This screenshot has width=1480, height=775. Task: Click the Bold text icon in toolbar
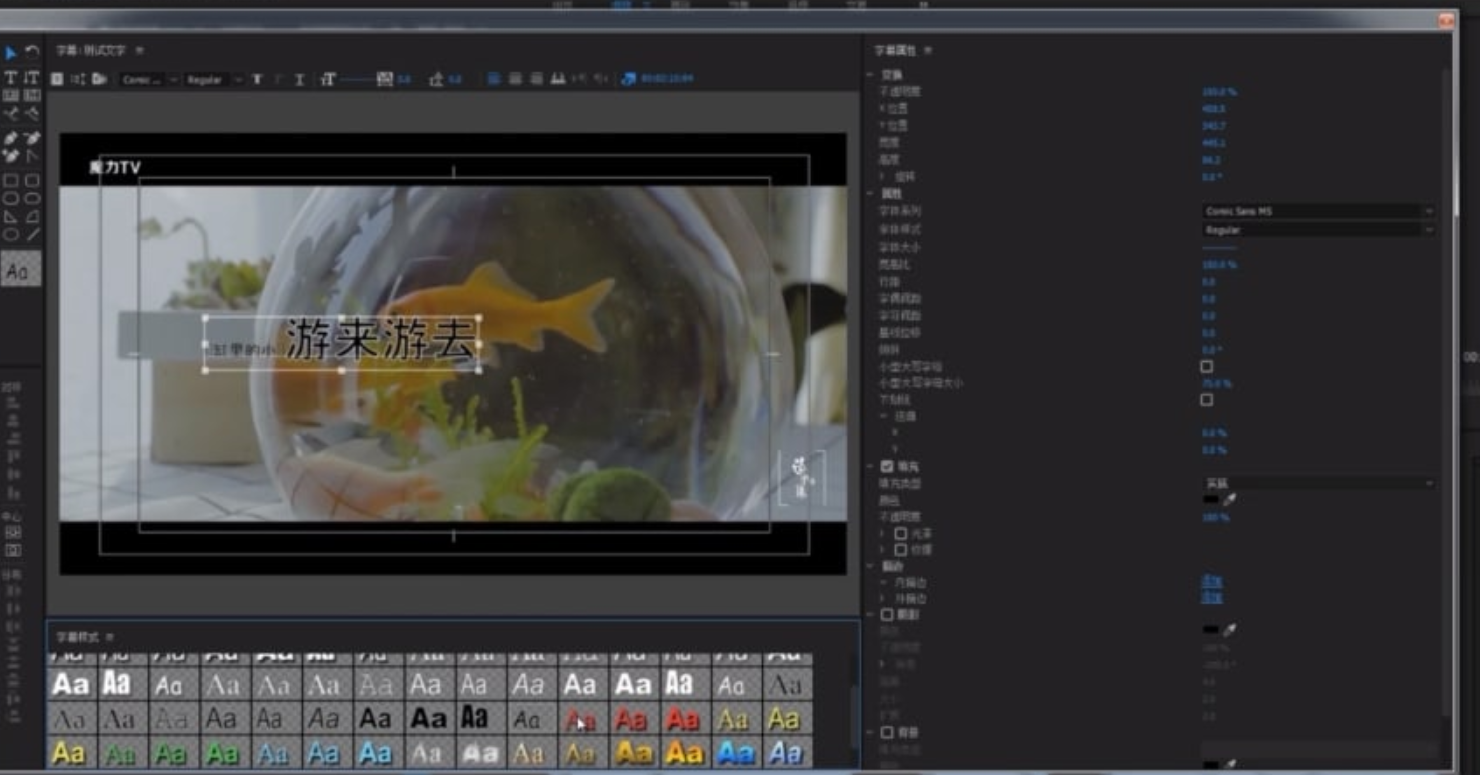(257, 80)
